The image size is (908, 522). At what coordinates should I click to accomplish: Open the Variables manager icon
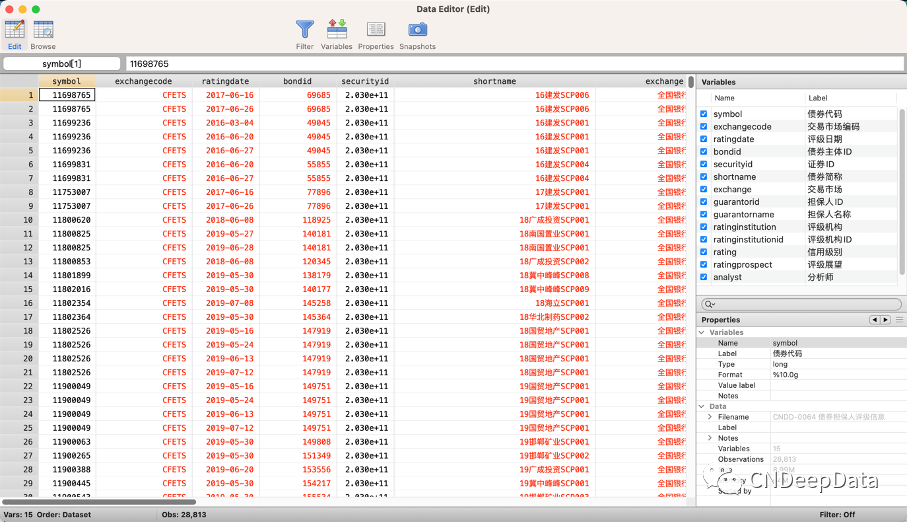[336, 29]
